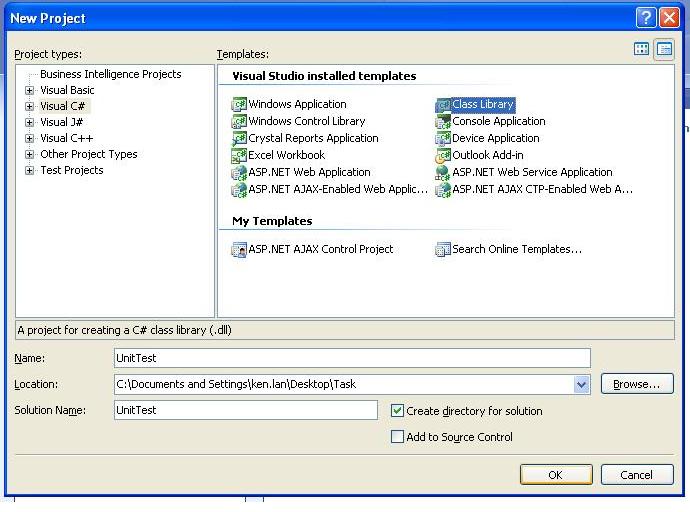The image size is (690, 512).
Task: Enable Add to Source Control checkbox
Action: 397,437
